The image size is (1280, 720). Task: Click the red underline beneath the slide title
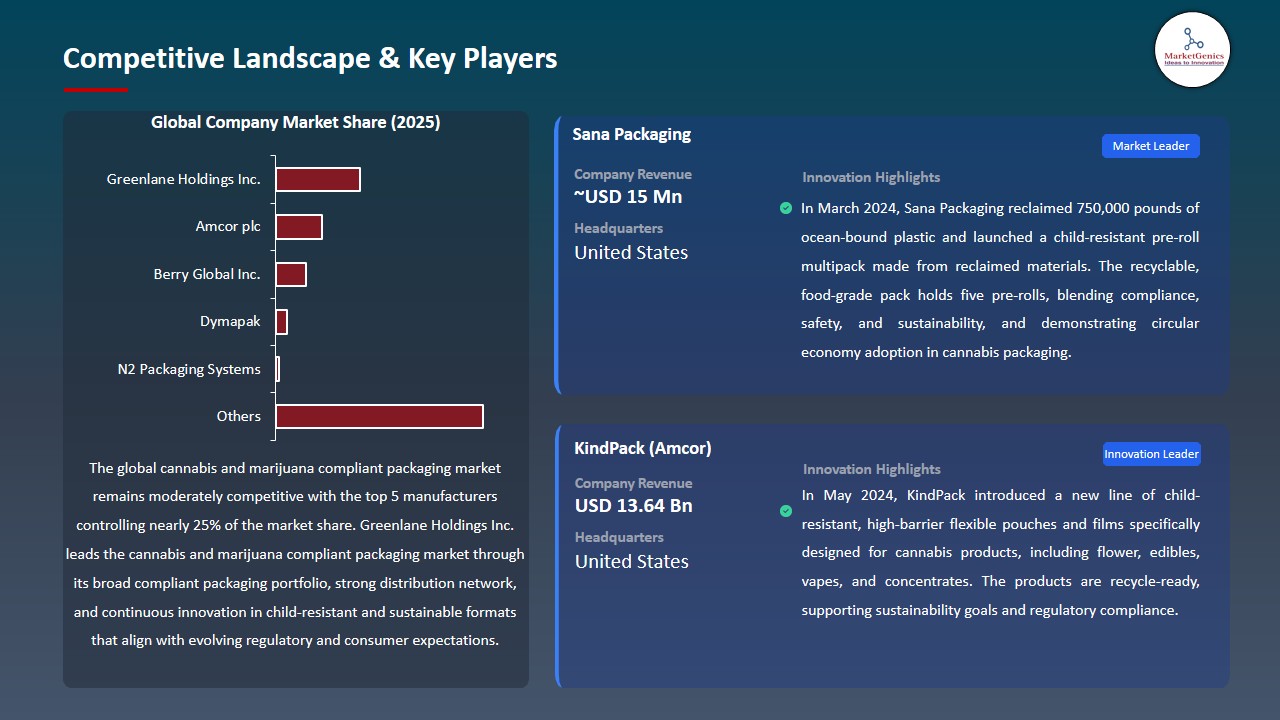(95, 88)
